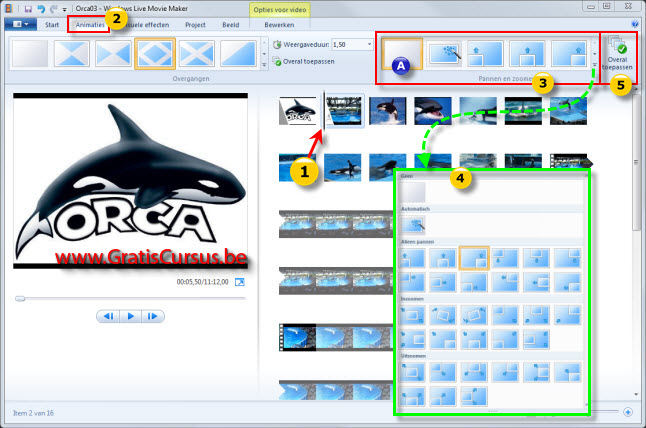Image resolution: width=646 pixels, height=428 pixels.
Task: Open the quick access toolbar customize arrow
Action: coord(64,9)
